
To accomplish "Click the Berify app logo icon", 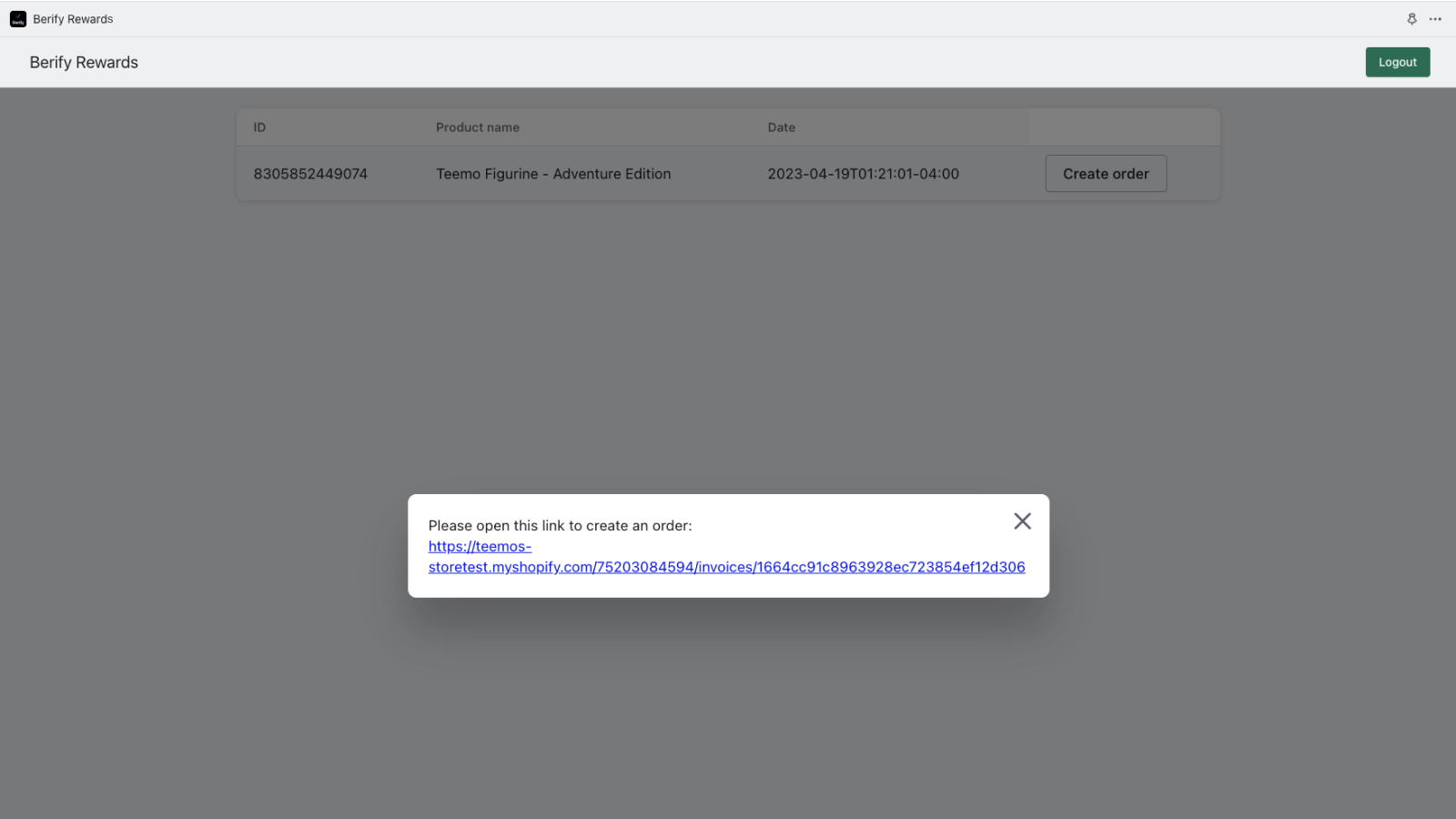I will click(18, 19).
